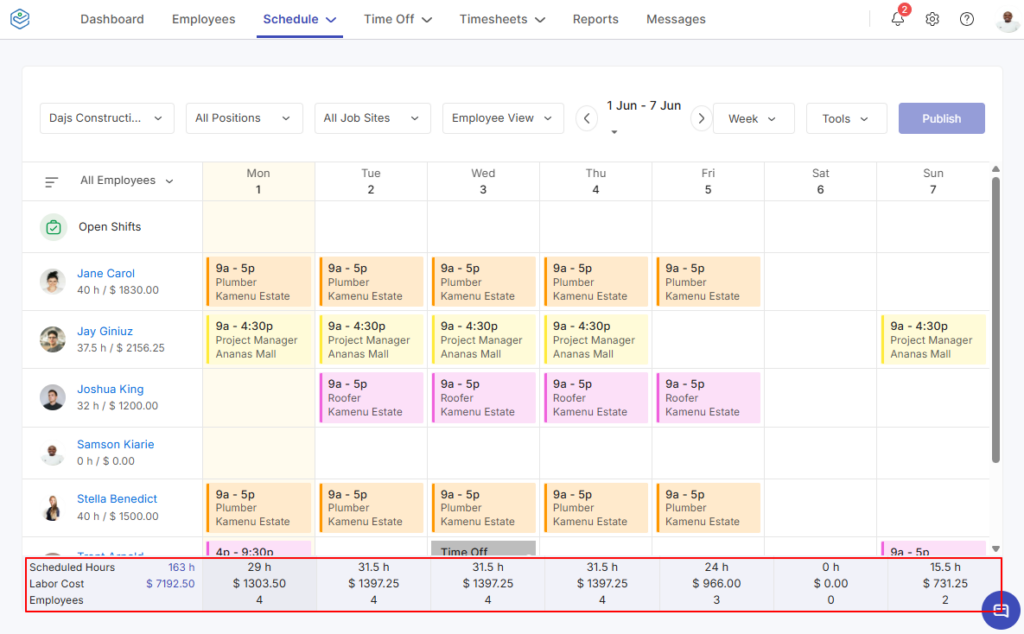Viewport: 1024px width, 634px height.
Task: Open the Dajs Constructi... location dropdown
Action: tap(106, 118)
